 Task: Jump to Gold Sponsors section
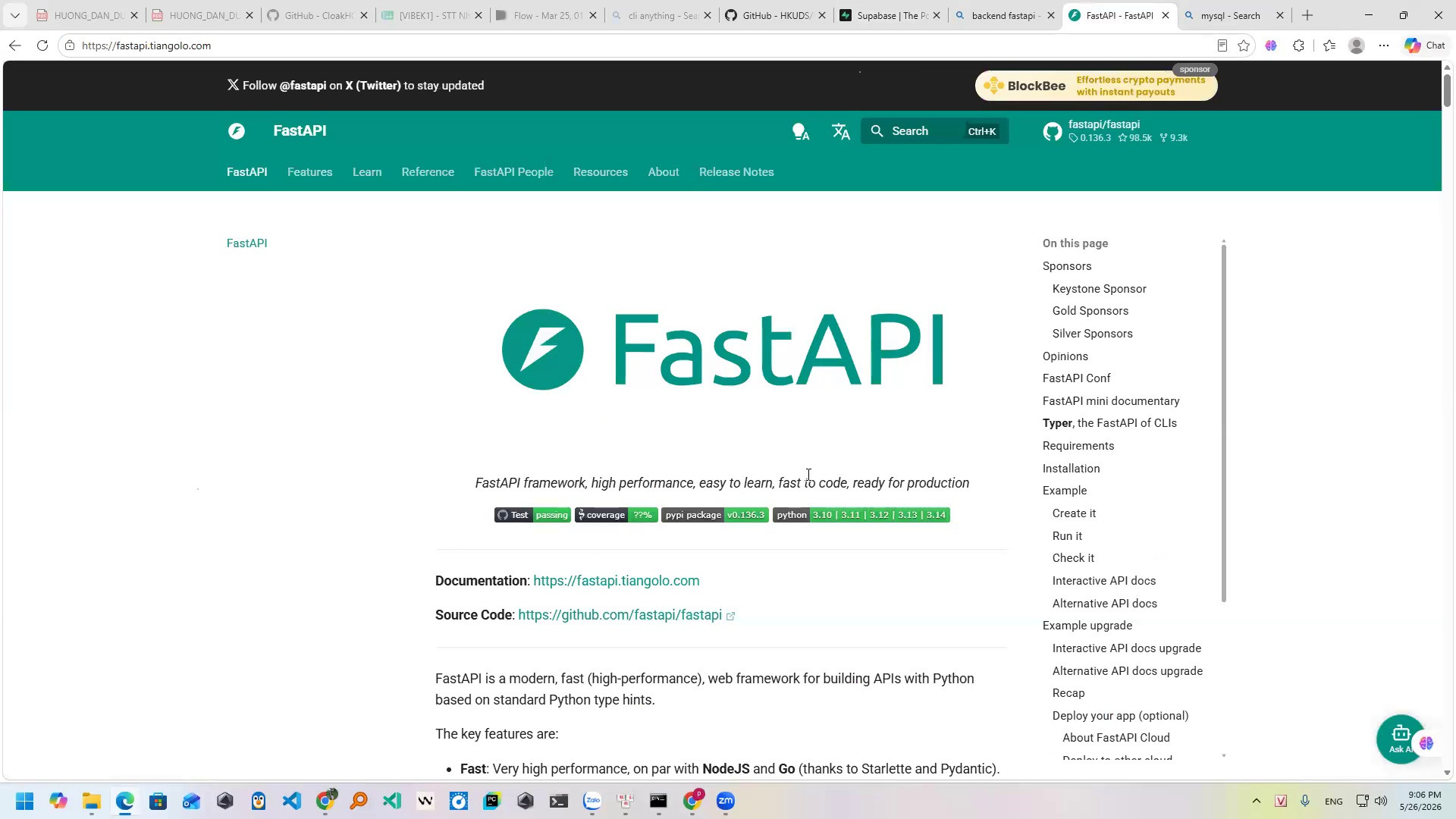tap(1090, 311)
